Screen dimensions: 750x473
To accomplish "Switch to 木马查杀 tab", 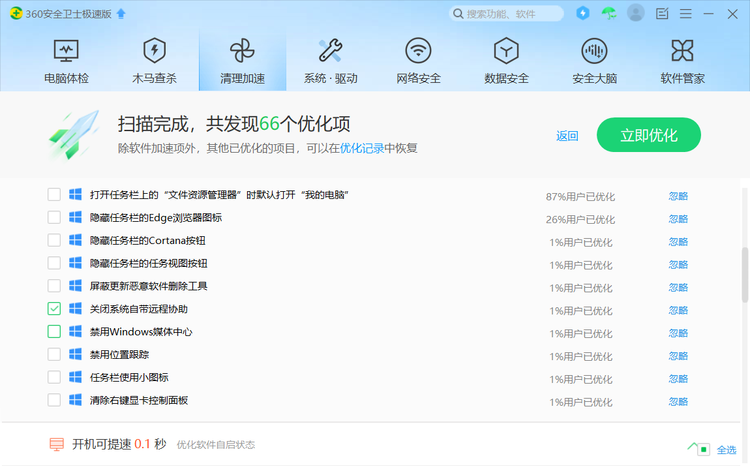I will click(154, 61).
